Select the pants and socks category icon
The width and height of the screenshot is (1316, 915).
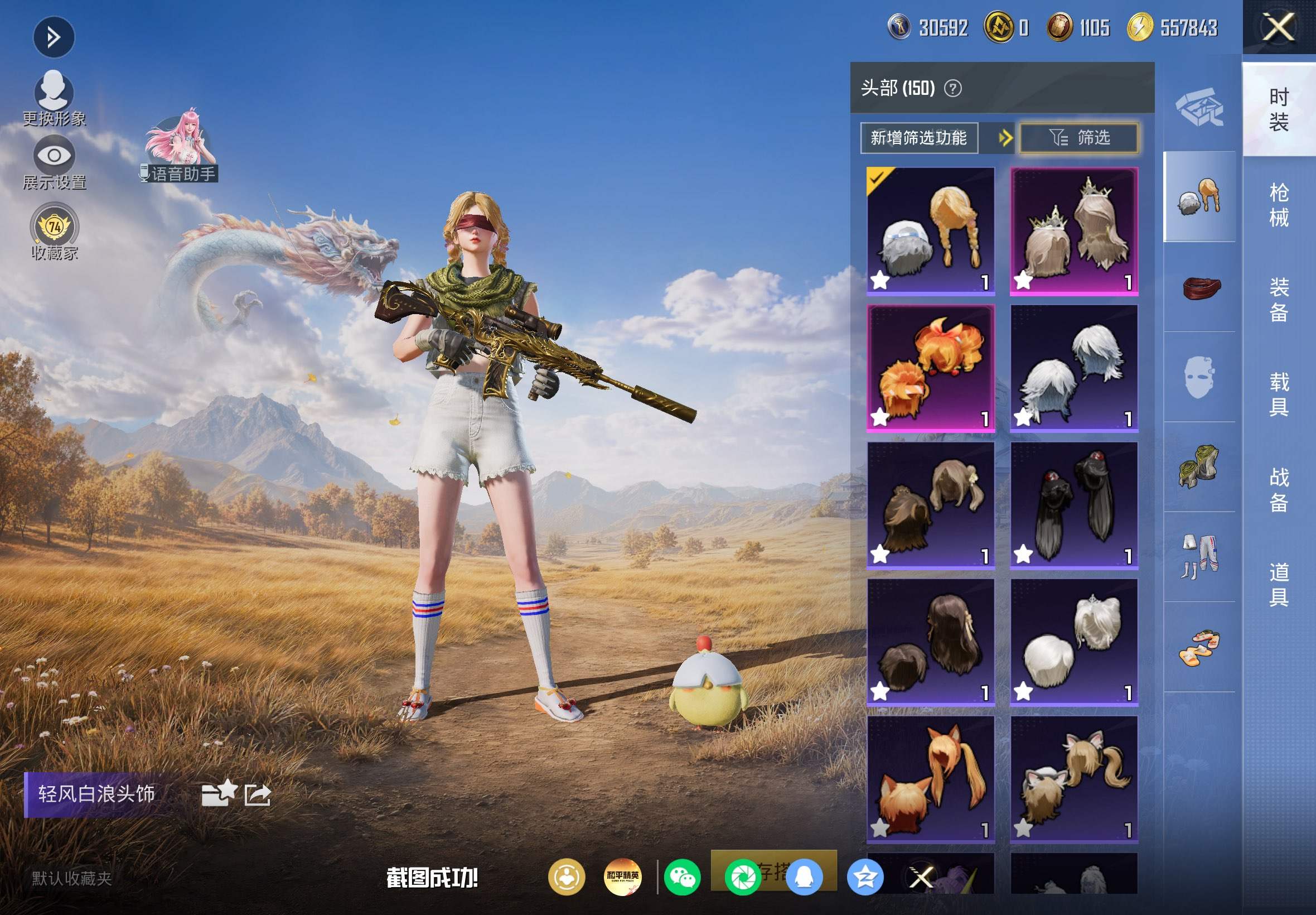pyautogui.click(x=1199, y=557)
